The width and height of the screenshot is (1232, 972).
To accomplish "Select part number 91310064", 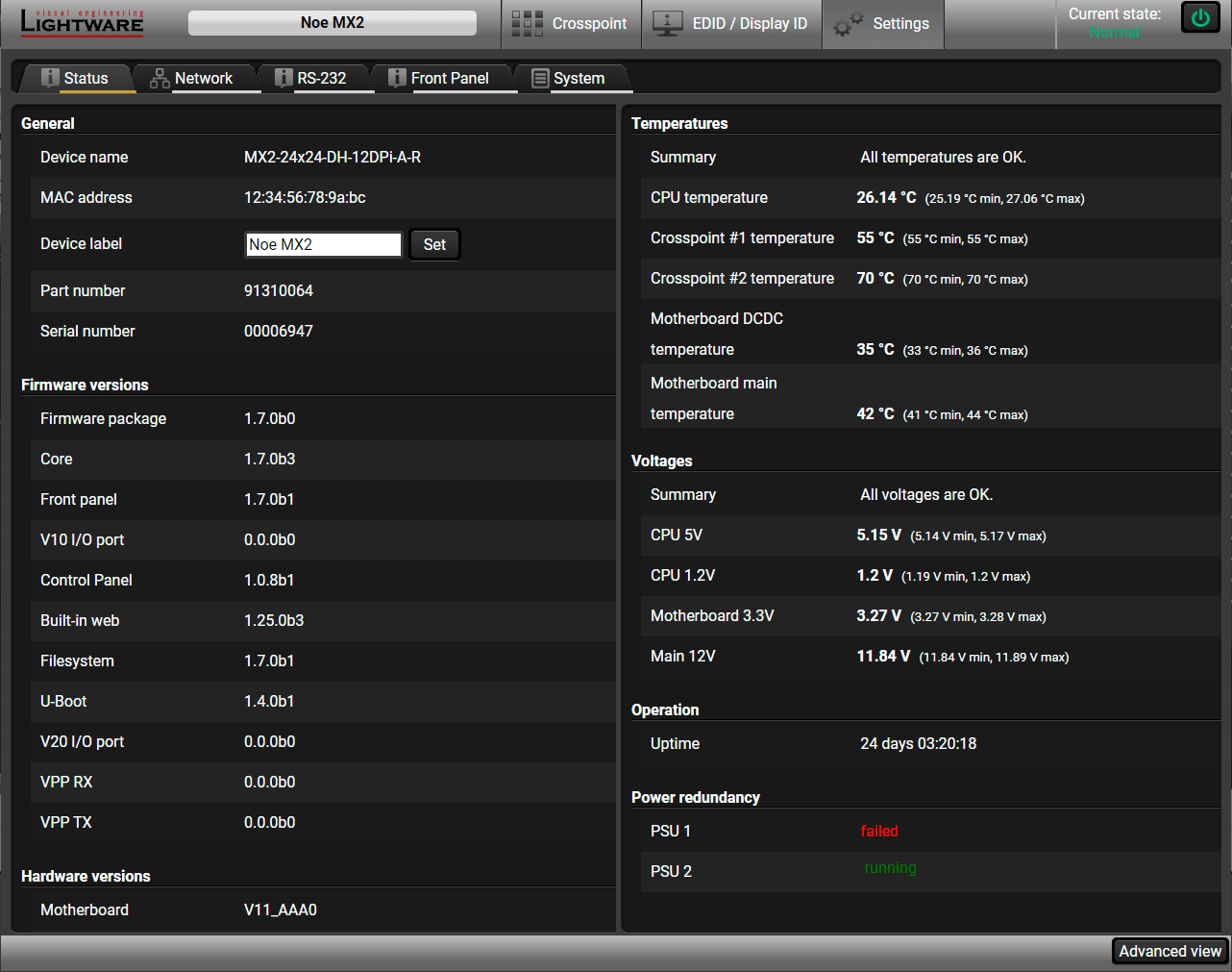I will pyautogui.click(x=279, y=290).
